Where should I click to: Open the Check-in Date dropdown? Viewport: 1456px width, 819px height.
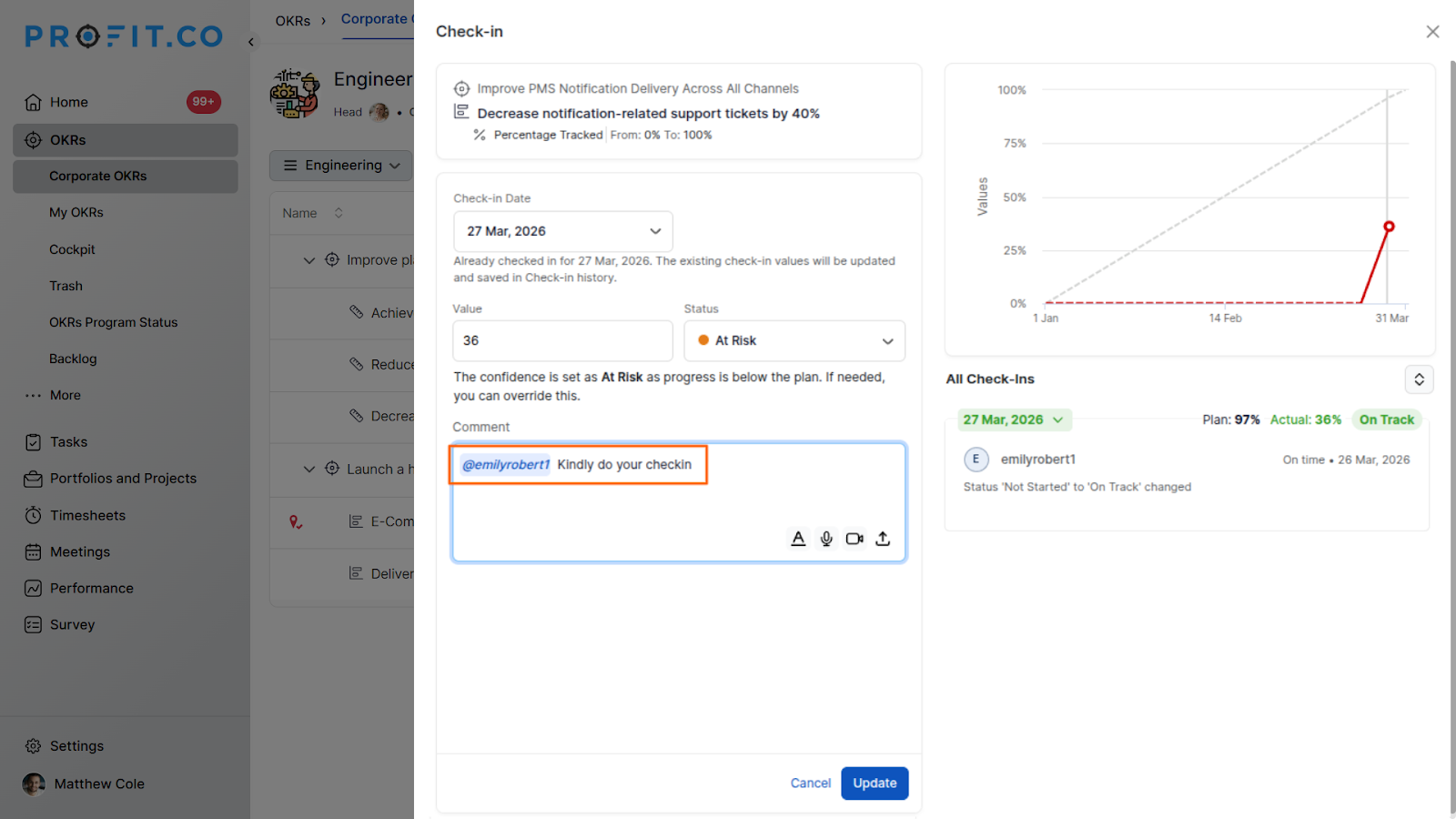(563, 231)
